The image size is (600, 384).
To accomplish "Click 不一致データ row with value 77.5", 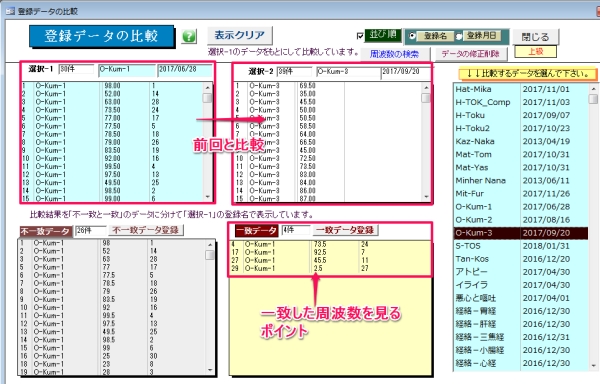I will pos(112,275).
